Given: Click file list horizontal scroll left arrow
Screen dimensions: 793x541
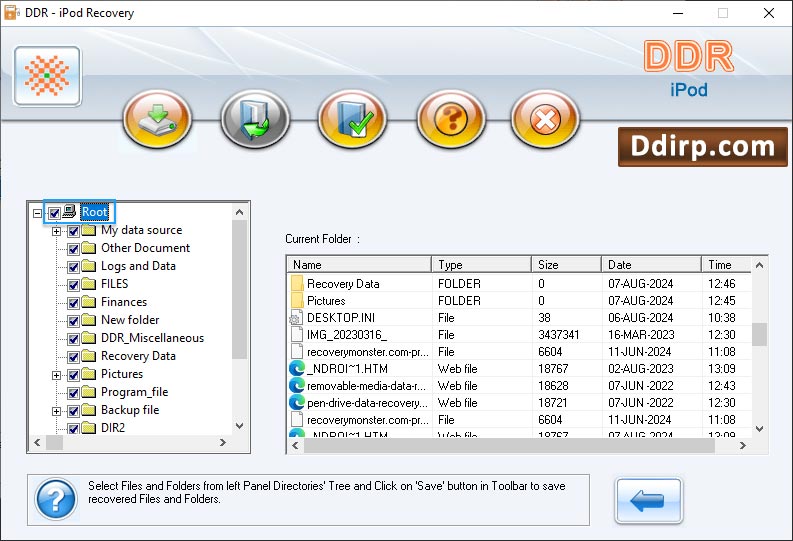Looking at the screenshot, I should click(296, 445).
